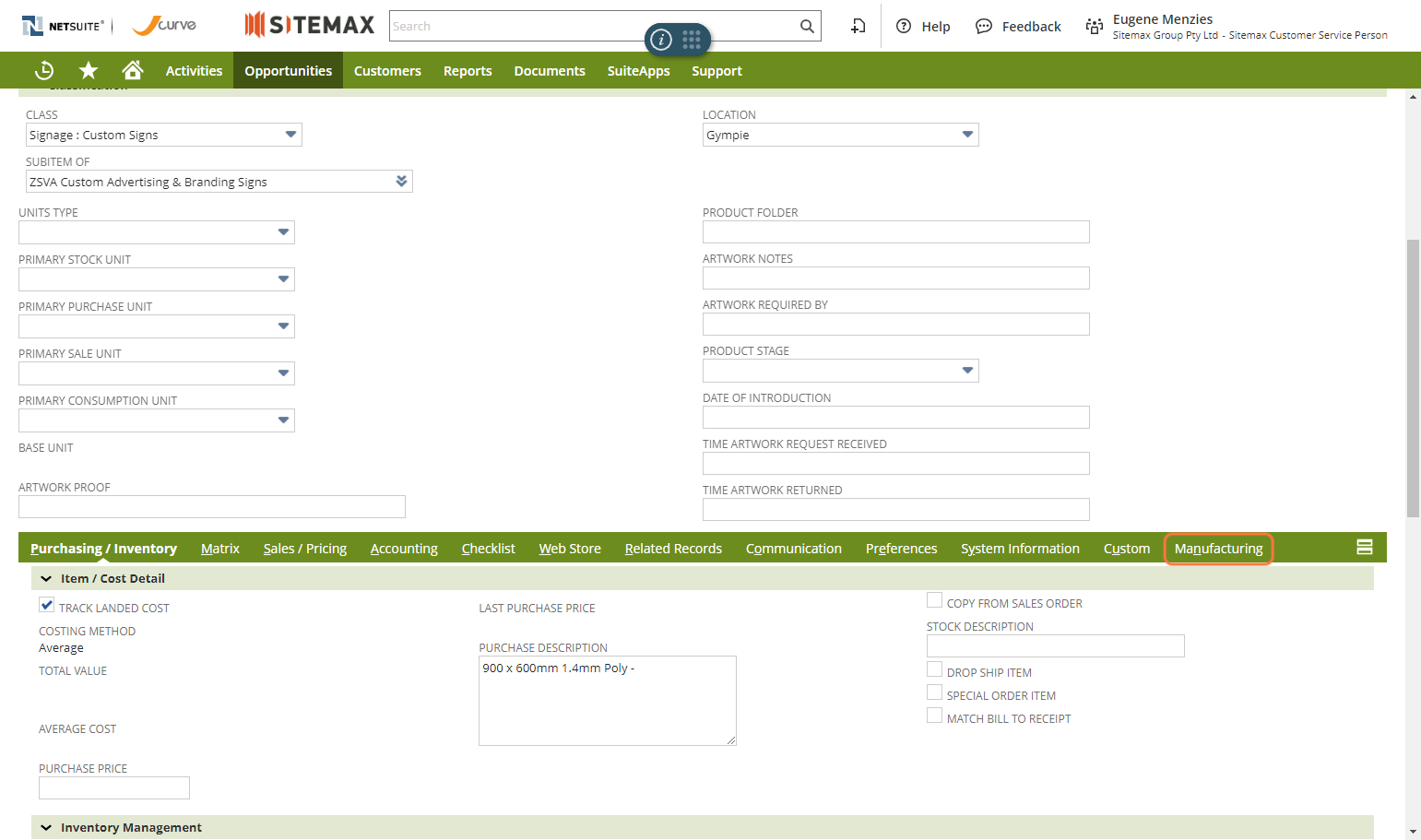Click the Help link
The image size is (1421, 840).
coord(936,27)
